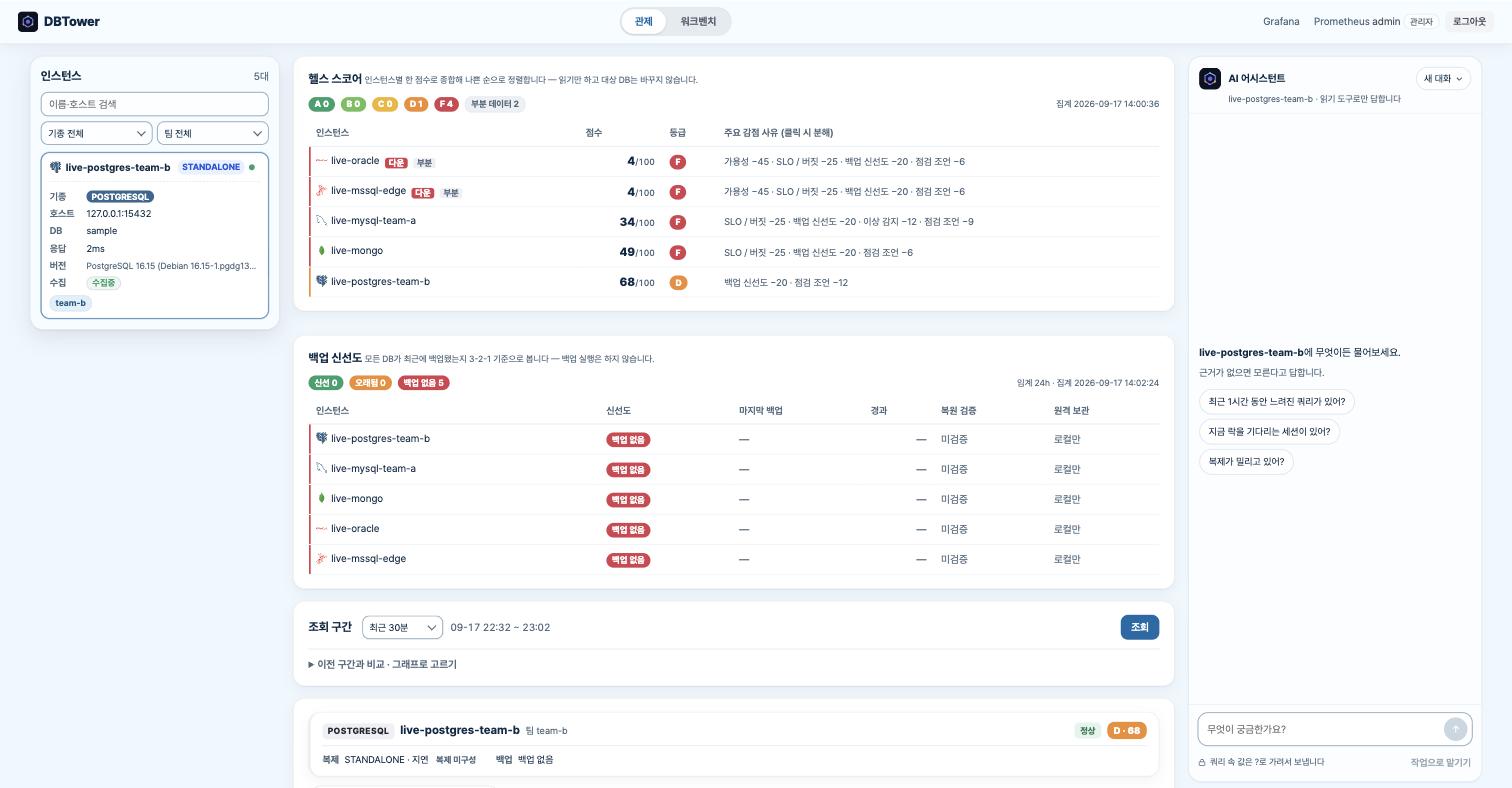Click the live-mssql-edge icon in backup table
The width and height of the screenshot is (1512, 788).
click(321, 558)
